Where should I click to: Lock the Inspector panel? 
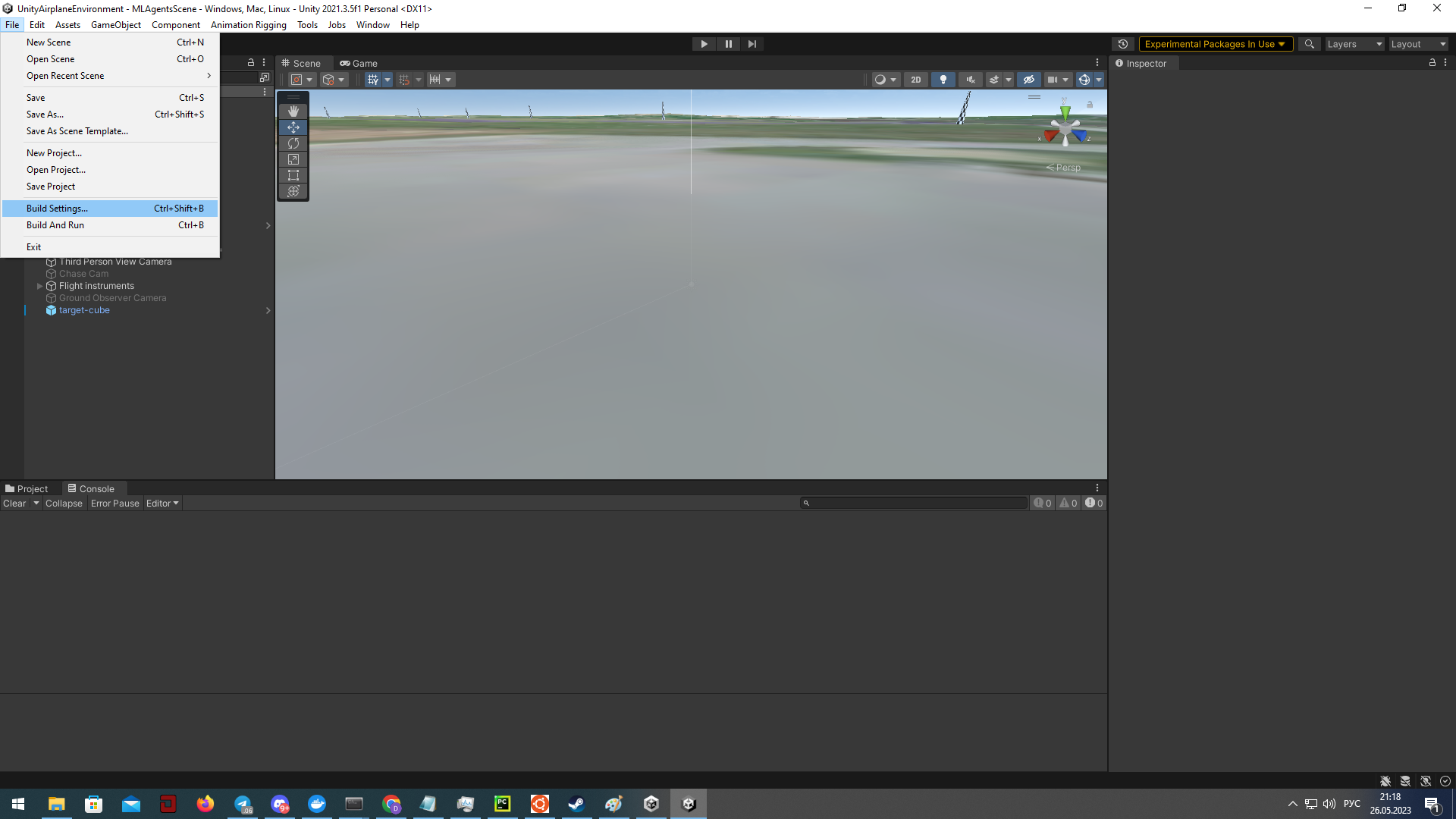(x=1432, y=63)
